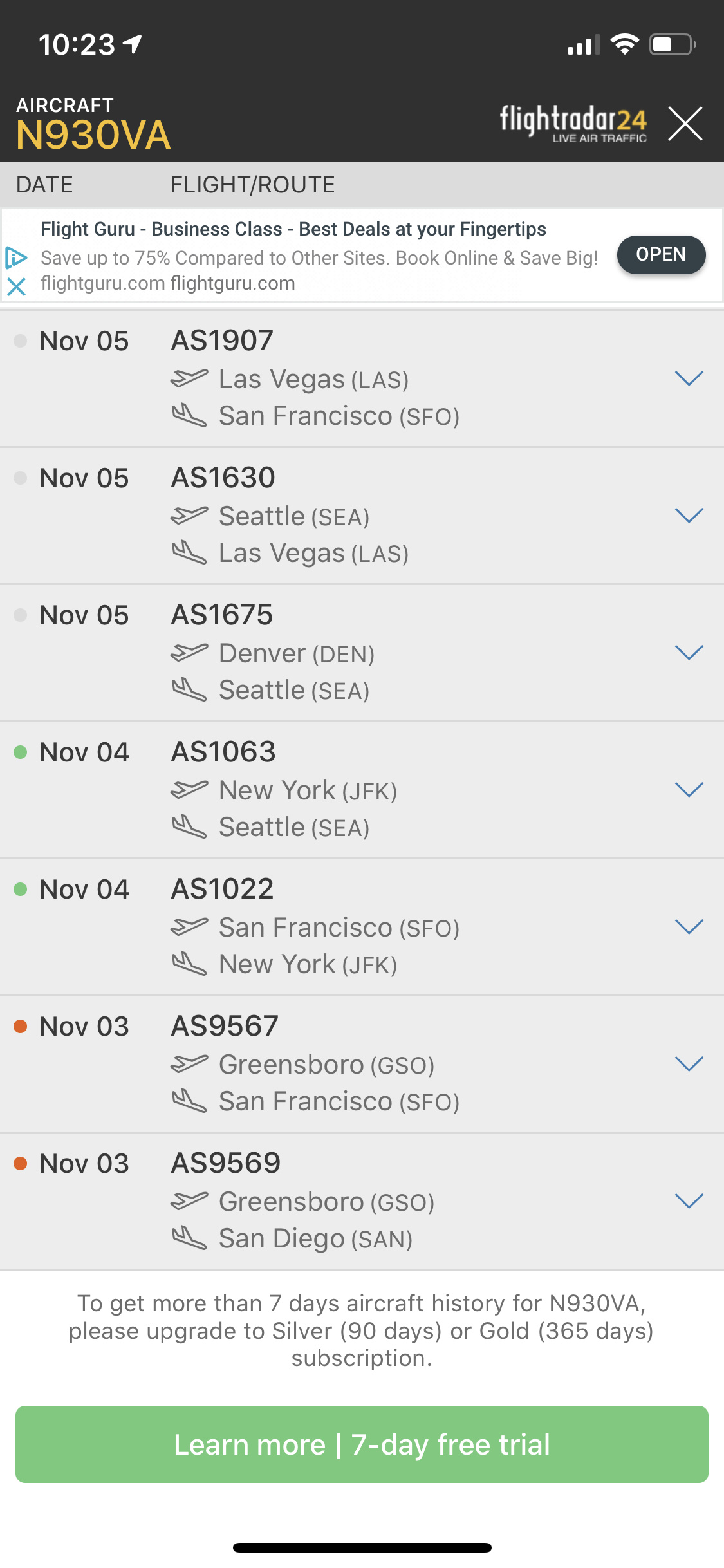The width and height of the screenshot is (724, 1568).
Task: Select the FLIGHT/ROUTE column header
Action: click(x=252, y=185)
